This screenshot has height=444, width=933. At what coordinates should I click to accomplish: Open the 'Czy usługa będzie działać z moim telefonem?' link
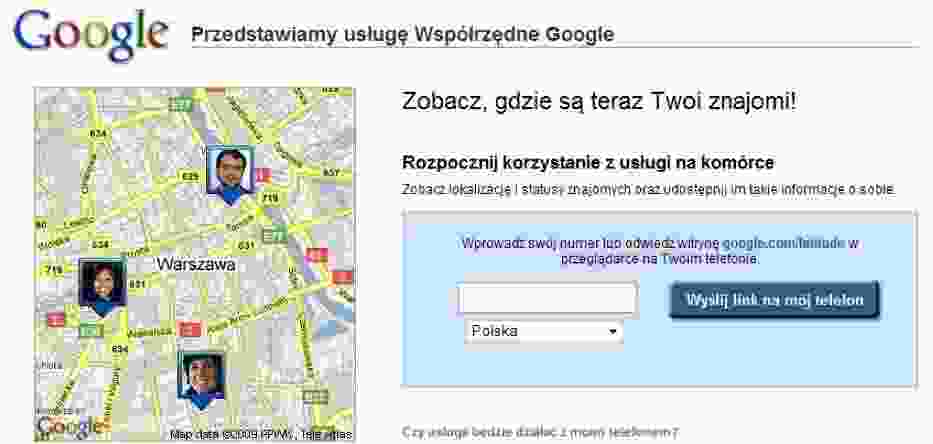(540, 432)
